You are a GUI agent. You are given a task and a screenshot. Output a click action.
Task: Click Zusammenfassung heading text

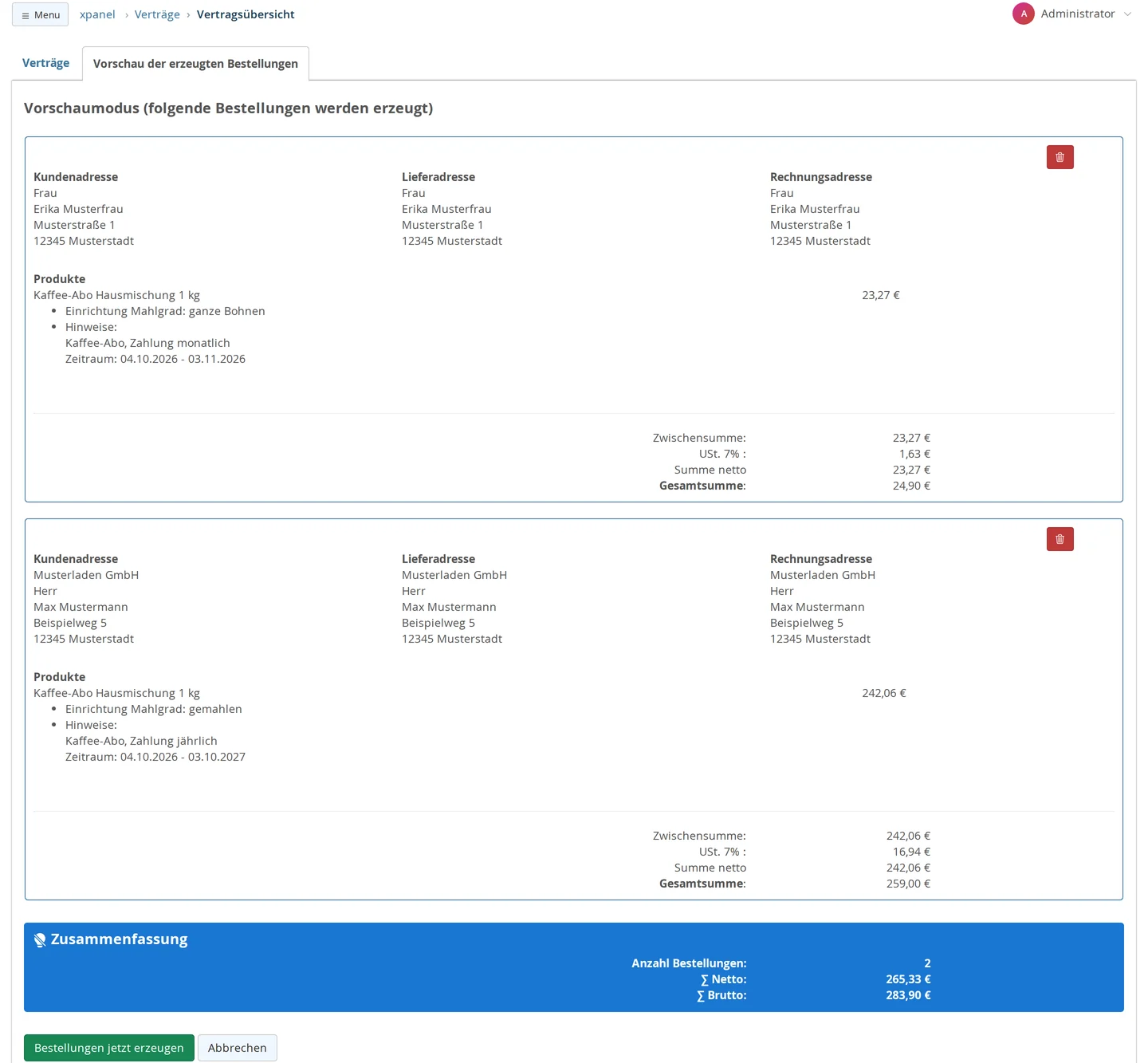(120, 939)
